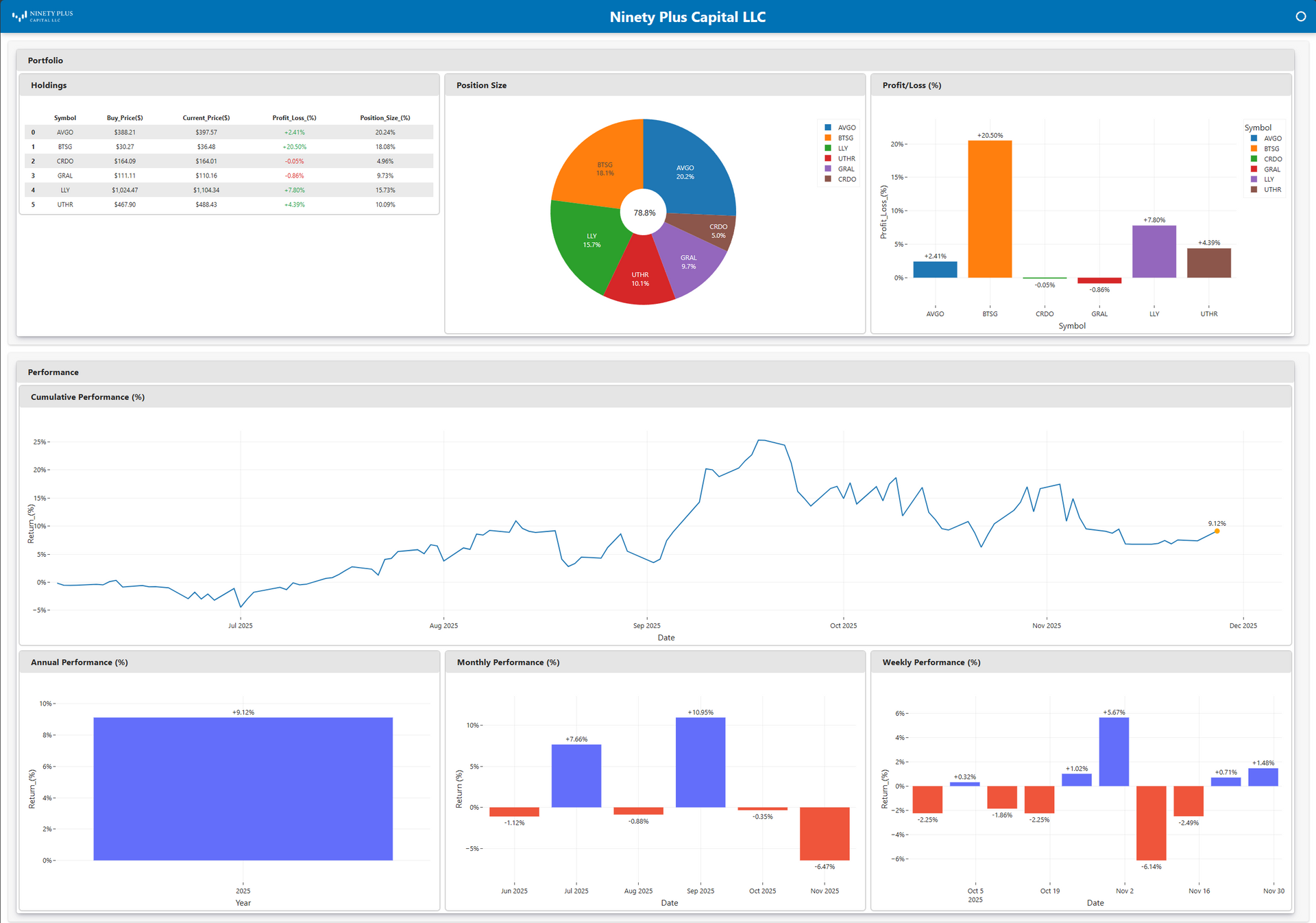
Task: Click the Sep 2025 monthly +10.95% bar
Action: pos(700,762)
